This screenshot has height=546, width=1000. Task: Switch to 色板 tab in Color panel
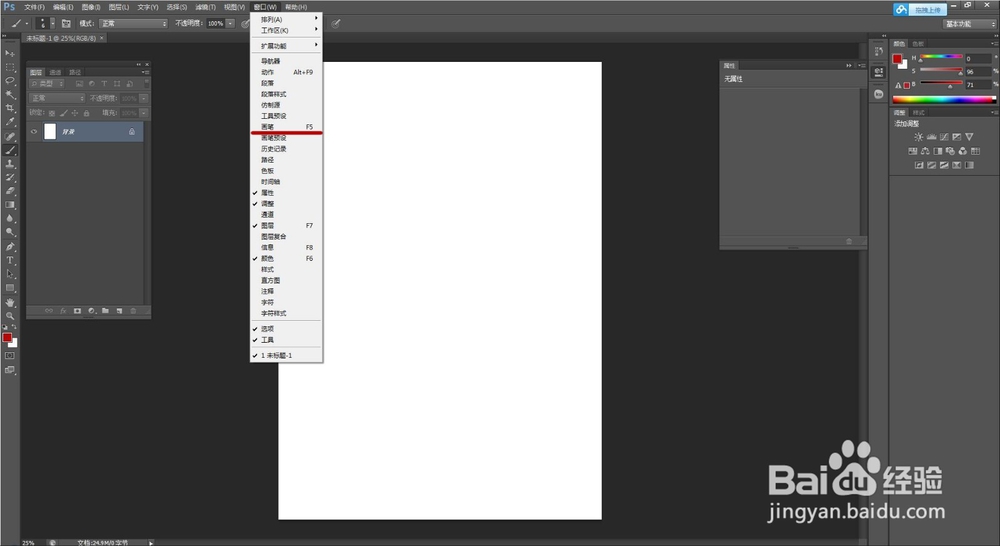(918, 44)
